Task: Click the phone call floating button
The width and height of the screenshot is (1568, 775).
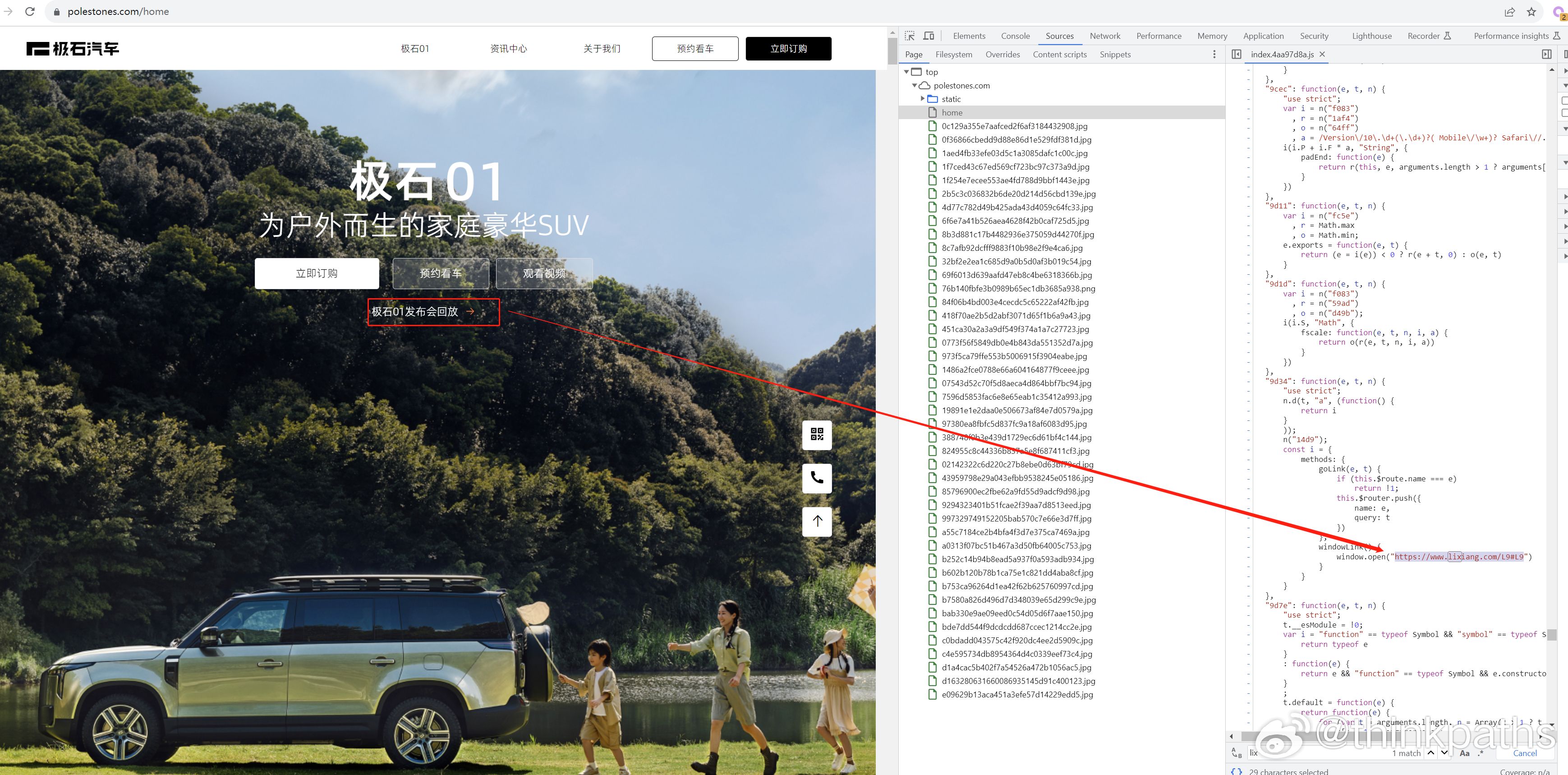Action: [817, 477]
